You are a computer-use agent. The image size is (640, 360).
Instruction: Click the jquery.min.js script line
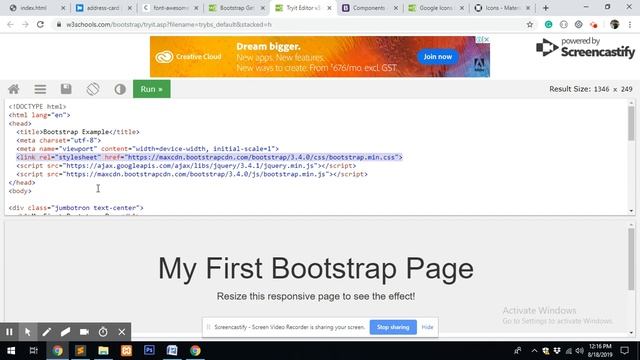[x=186, y=166]
